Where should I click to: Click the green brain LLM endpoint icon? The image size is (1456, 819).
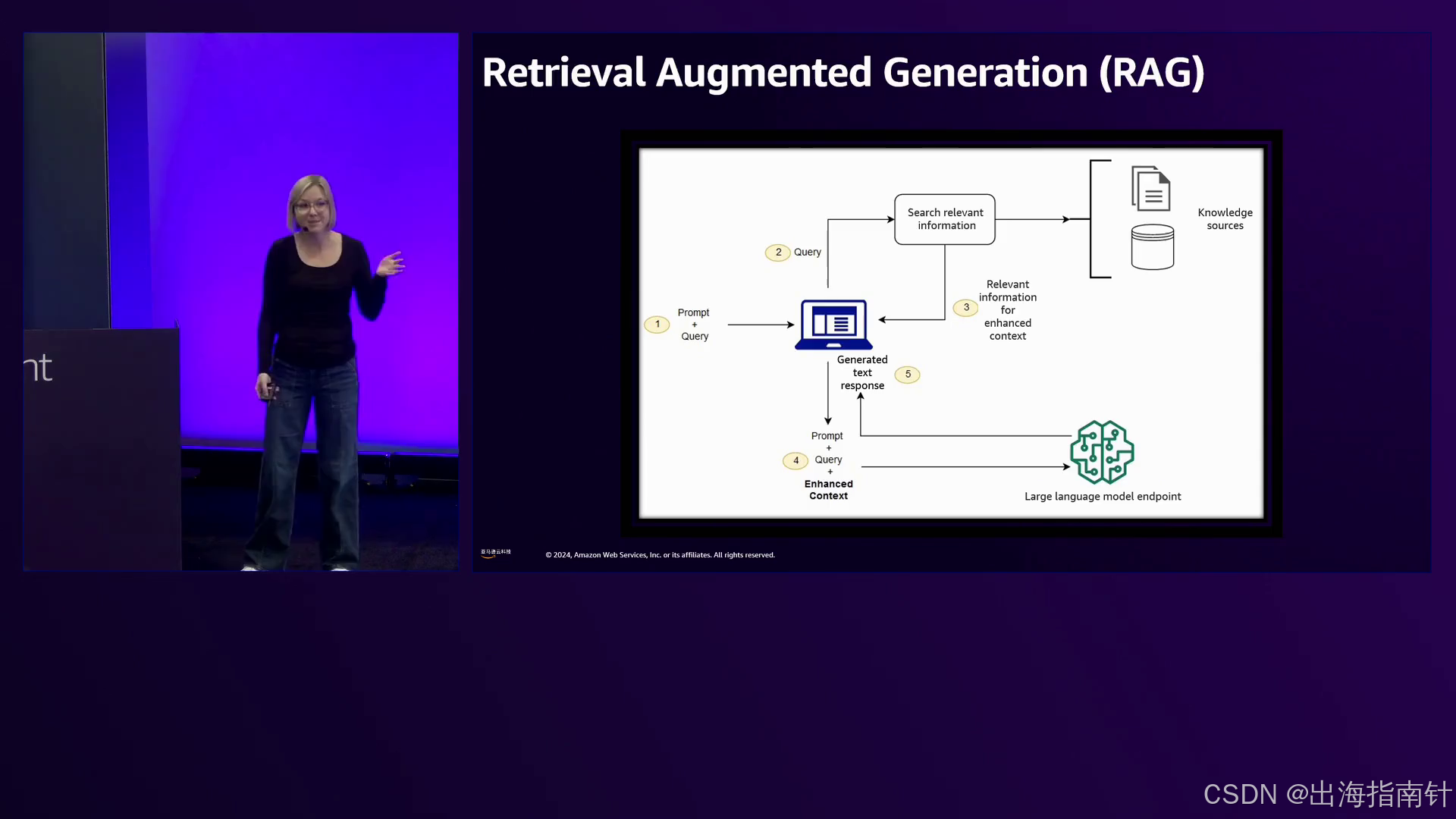pos(1102,452)
